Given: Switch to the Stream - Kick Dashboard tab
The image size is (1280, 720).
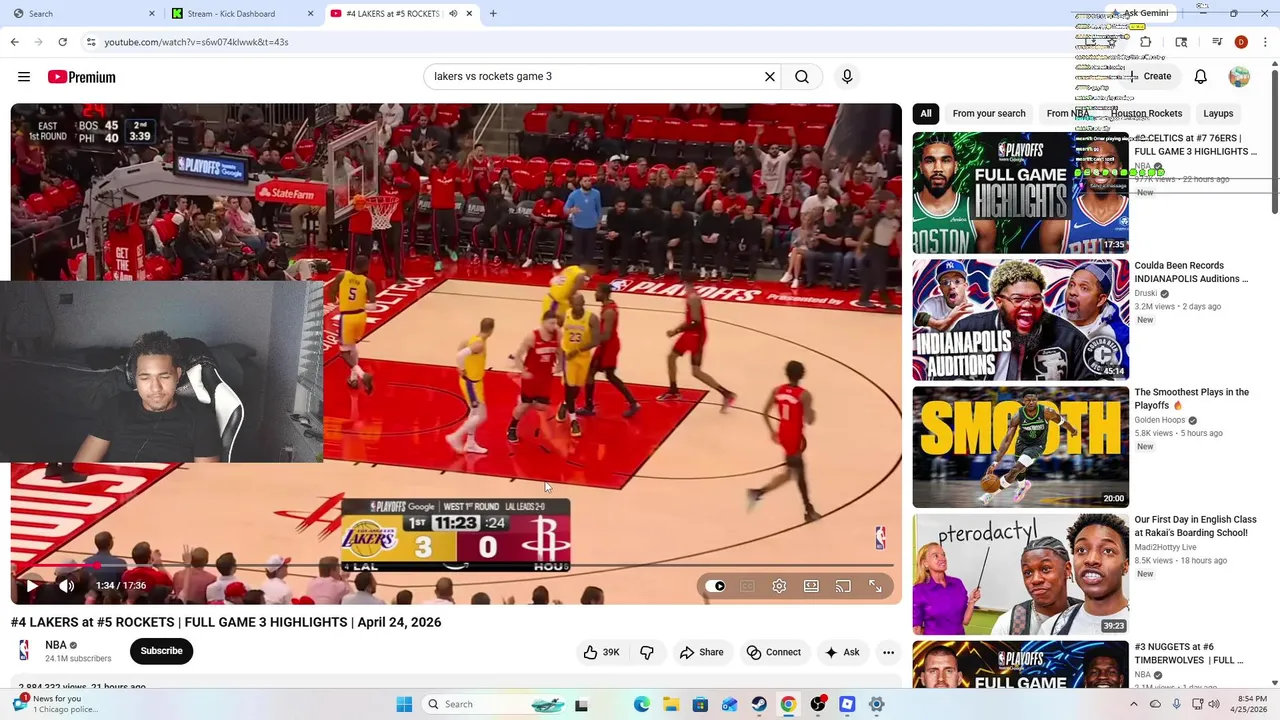Looking at the screenshot, I should pyautogui.click(x=242, y=13).
